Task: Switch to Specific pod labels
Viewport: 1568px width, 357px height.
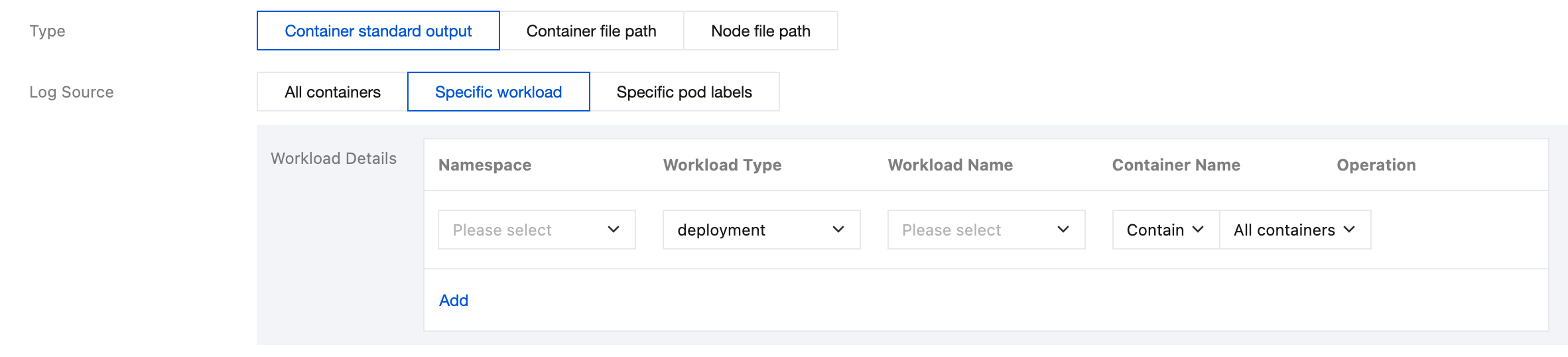Action: coord(684,92)
